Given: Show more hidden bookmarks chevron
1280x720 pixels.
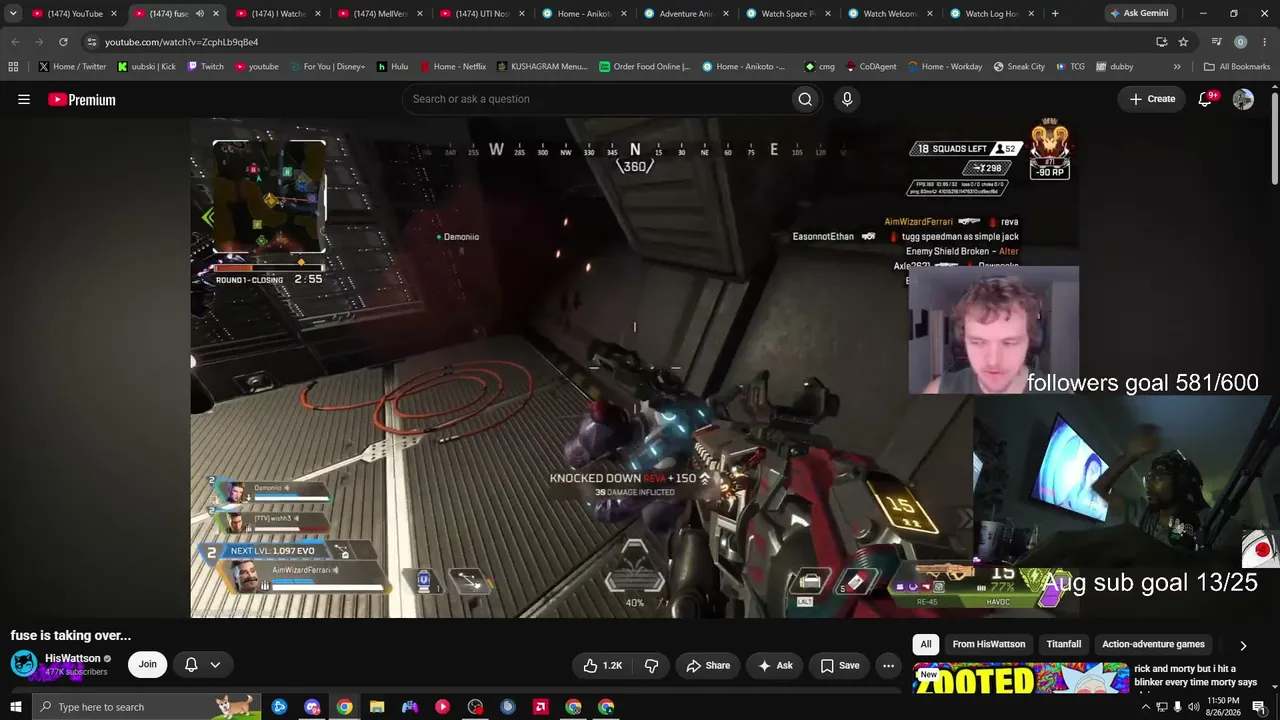Looking at the screenshot, I should [x=1177, y=67].
